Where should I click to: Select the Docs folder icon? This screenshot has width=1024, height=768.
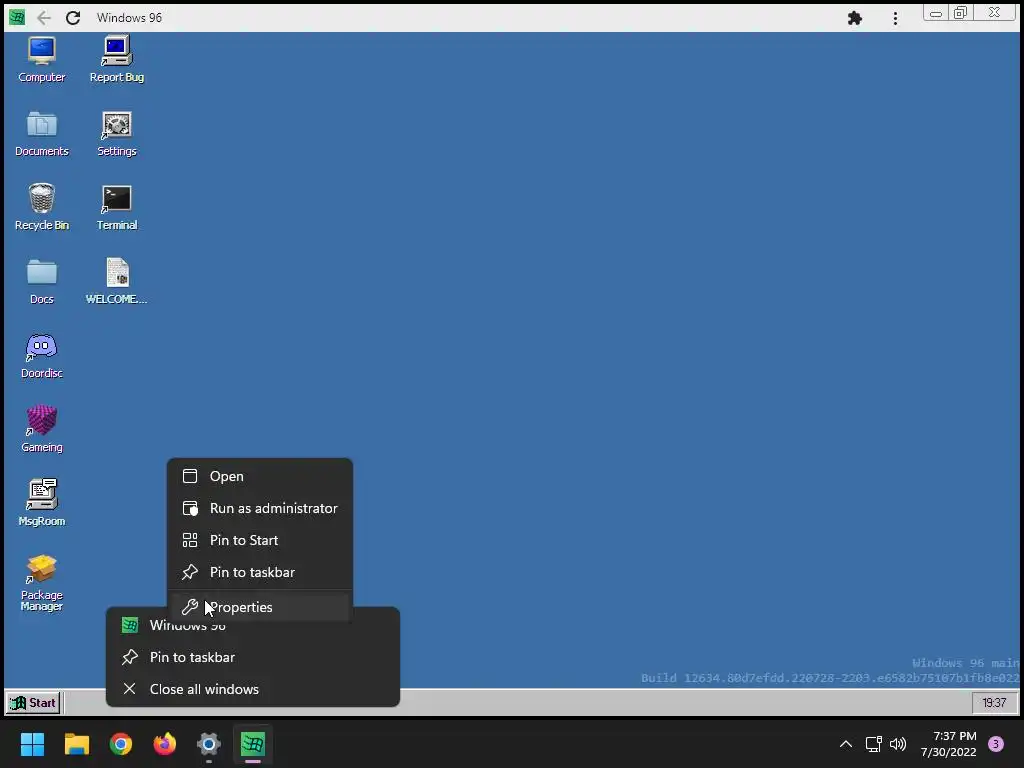42,281
